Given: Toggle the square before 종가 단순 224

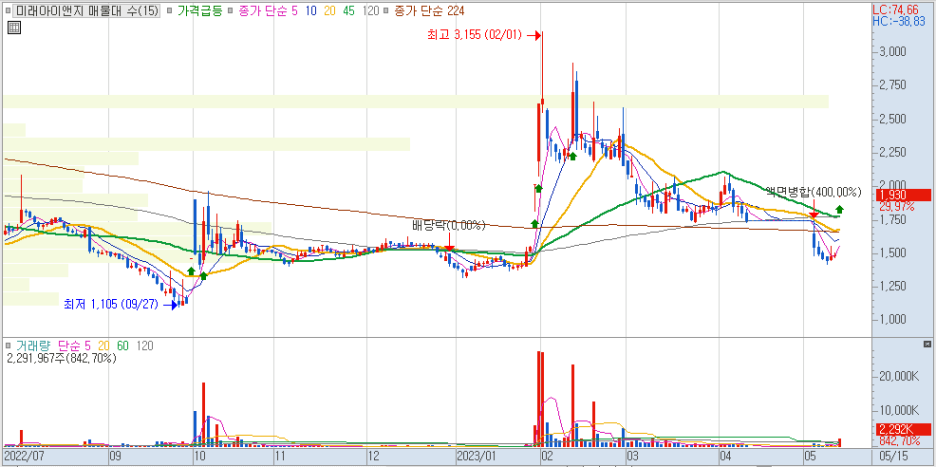Looking at the screenshot, I should click(x=388, y=11).
